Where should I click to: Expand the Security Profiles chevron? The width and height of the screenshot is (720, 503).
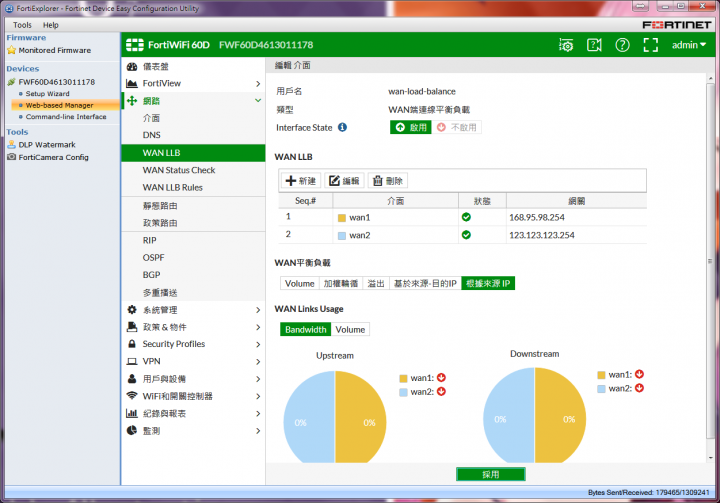point(258,345)
